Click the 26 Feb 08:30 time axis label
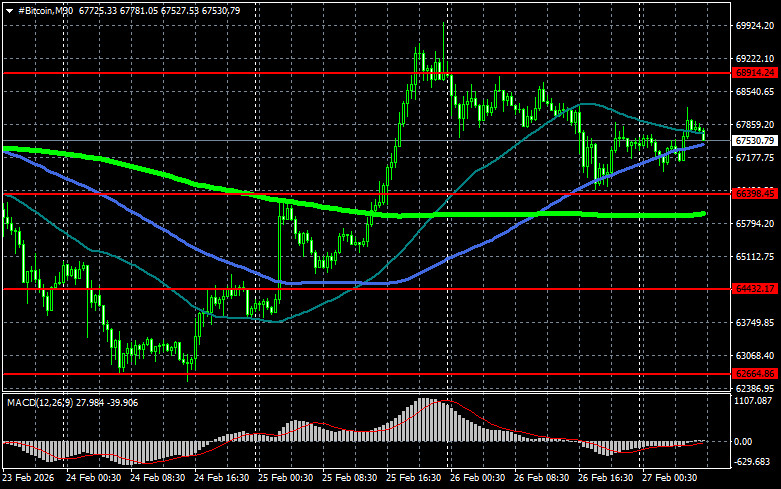Viewport: 781px width, 489px height. pyautogui.click(x=541, y=478)
